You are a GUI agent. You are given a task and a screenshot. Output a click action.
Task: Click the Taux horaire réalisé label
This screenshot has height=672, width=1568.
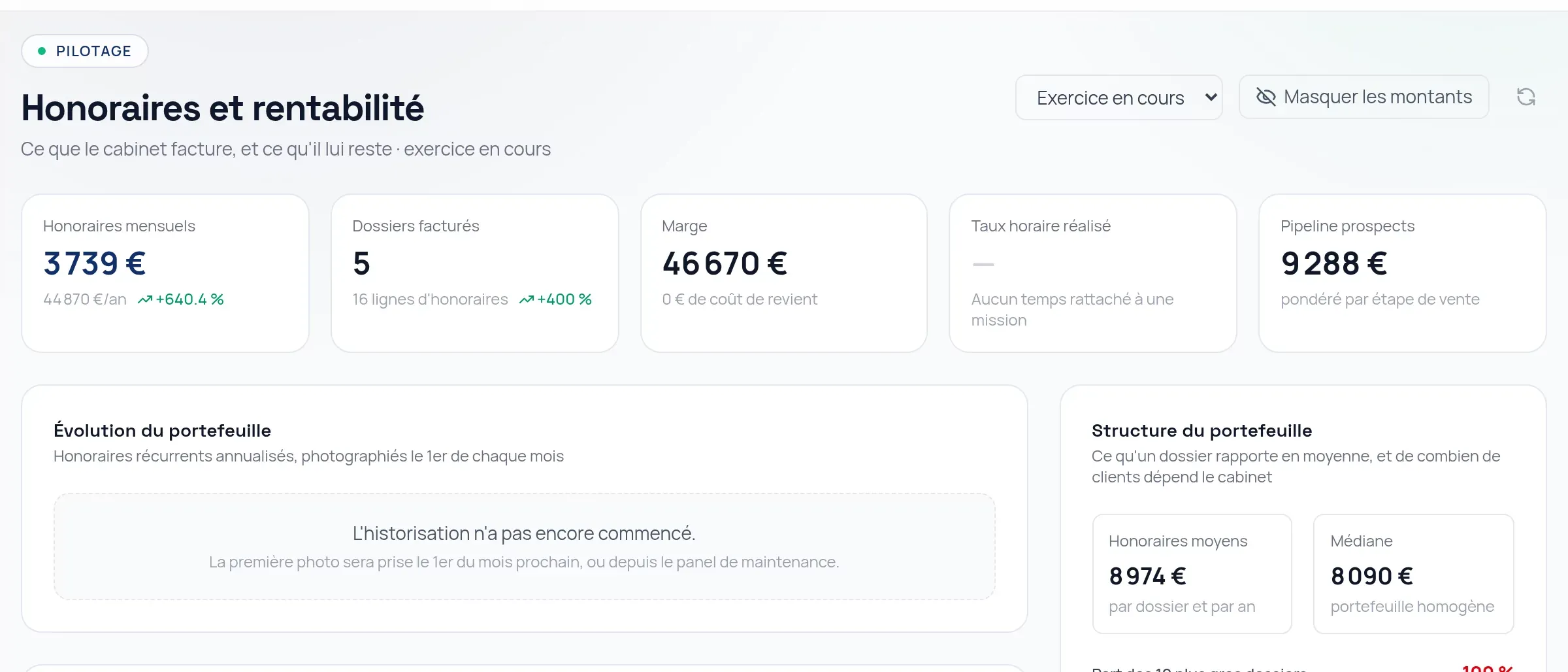coord(1041,226)
